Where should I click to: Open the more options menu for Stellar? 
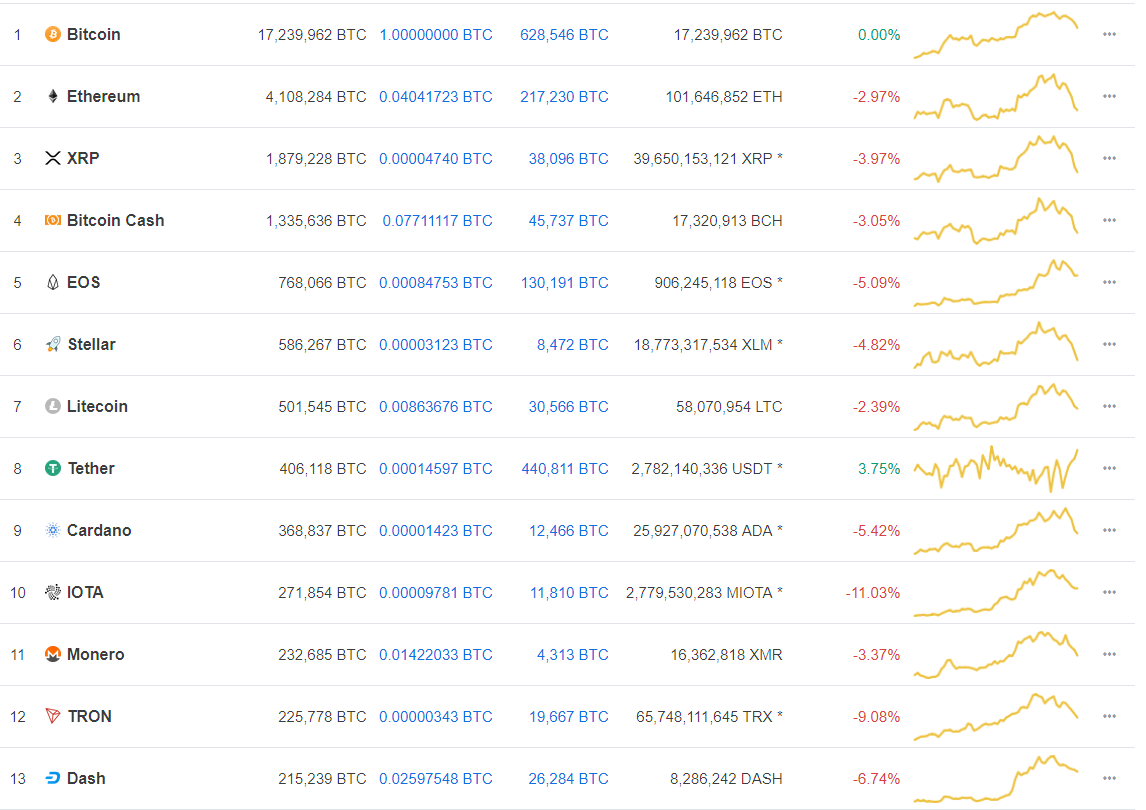pyautogui.click(x=1109, y=344)
